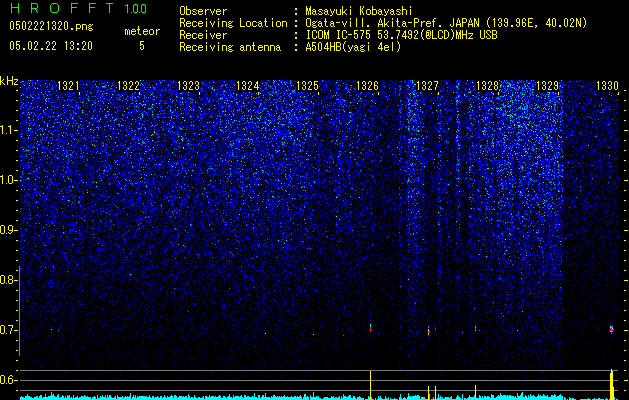Click the meteor echo just past 1326
This screenshot has width=629, height=400.
pos(370,328)
